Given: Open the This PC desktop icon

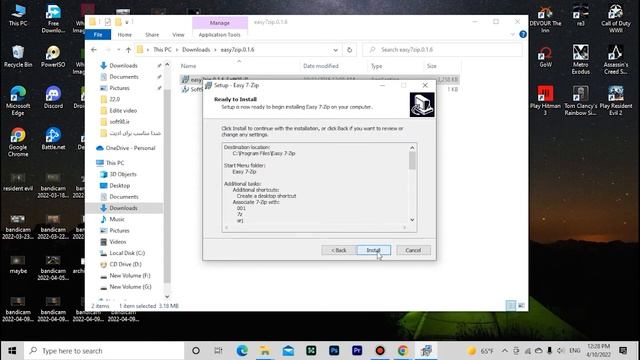Looking at the screenshot, I should click(18, 16).
